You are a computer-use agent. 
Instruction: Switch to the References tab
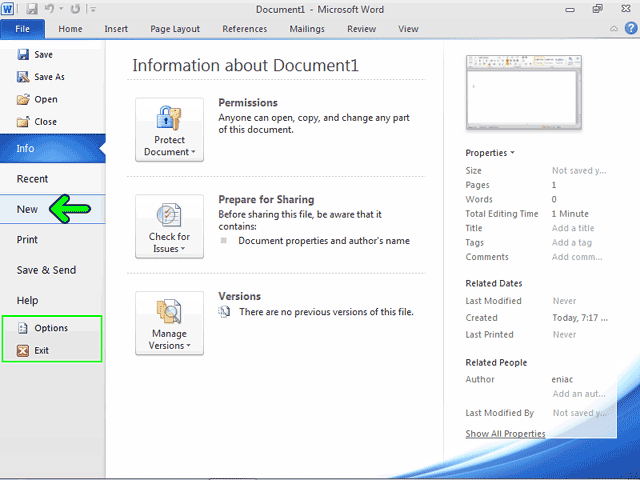click(244, 29)
